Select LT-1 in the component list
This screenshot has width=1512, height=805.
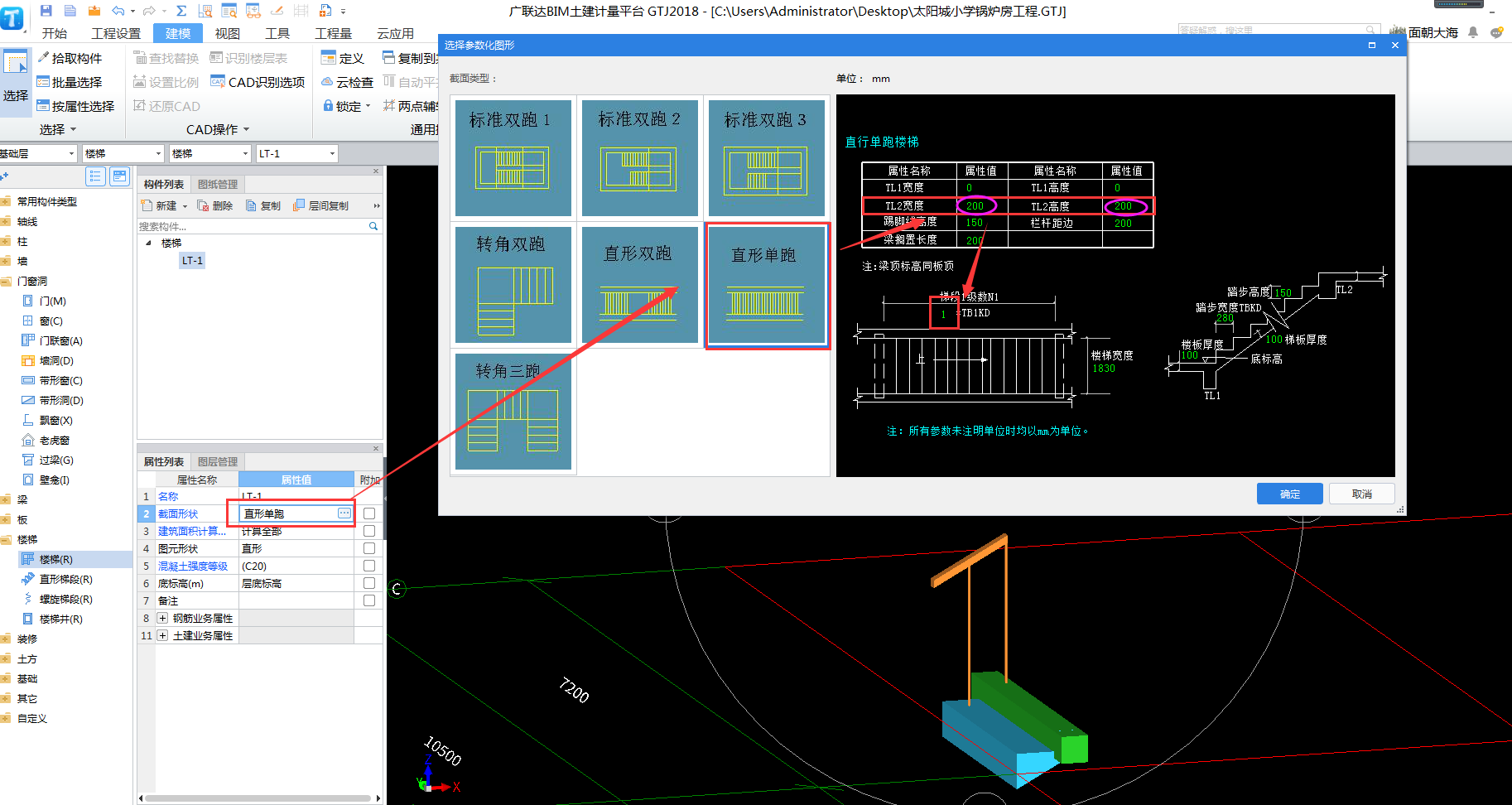click(192, 260)
